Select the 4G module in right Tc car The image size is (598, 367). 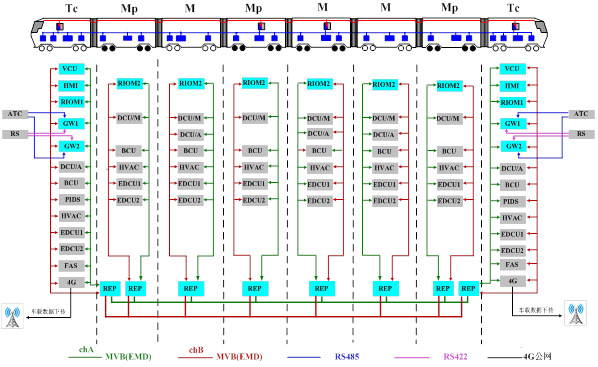point(513,281)
